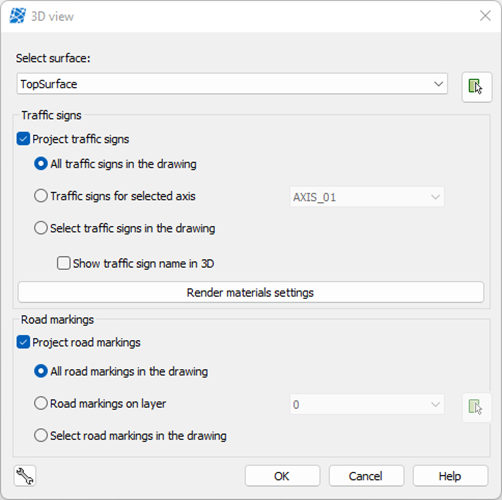
Task: Select All traffic signs in the drawing
Action: [41, 164]
